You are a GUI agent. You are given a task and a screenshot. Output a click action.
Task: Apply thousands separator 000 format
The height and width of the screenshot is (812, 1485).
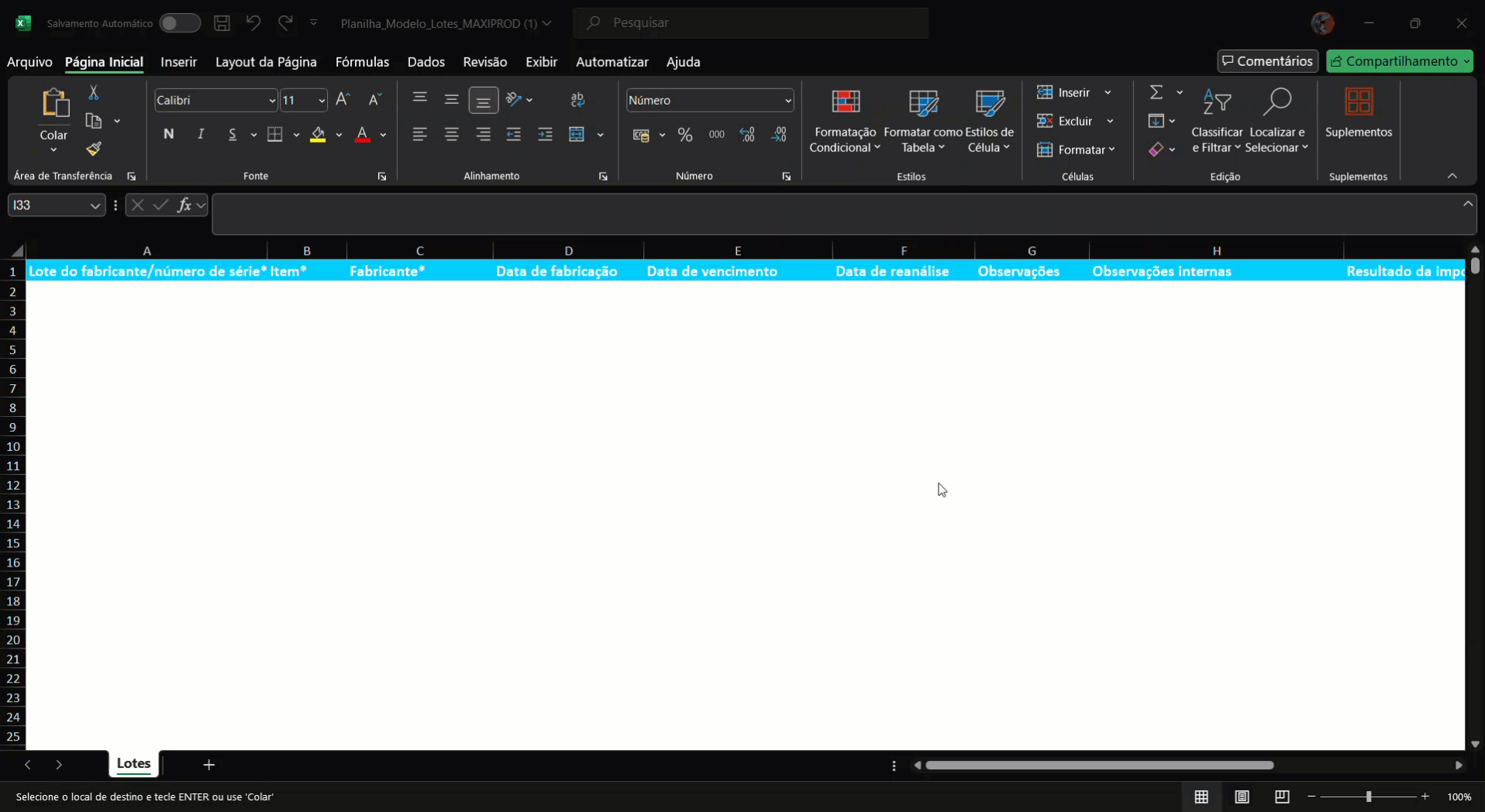[x=717, y=135]
